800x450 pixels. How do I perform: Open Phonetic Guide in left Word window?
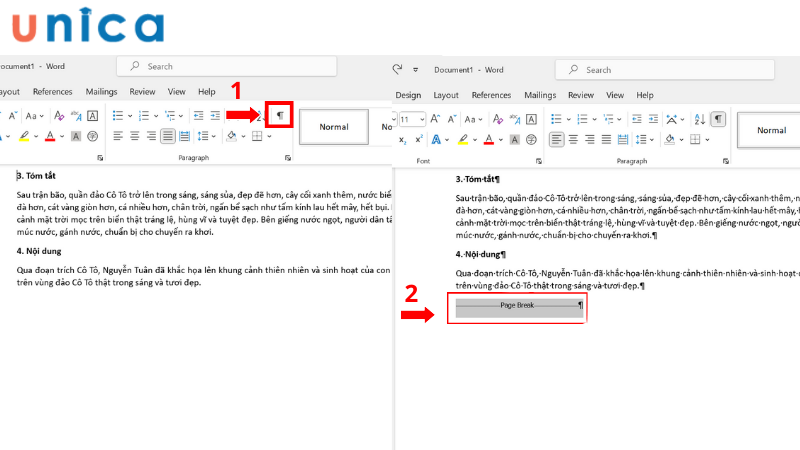coord(76,116)
